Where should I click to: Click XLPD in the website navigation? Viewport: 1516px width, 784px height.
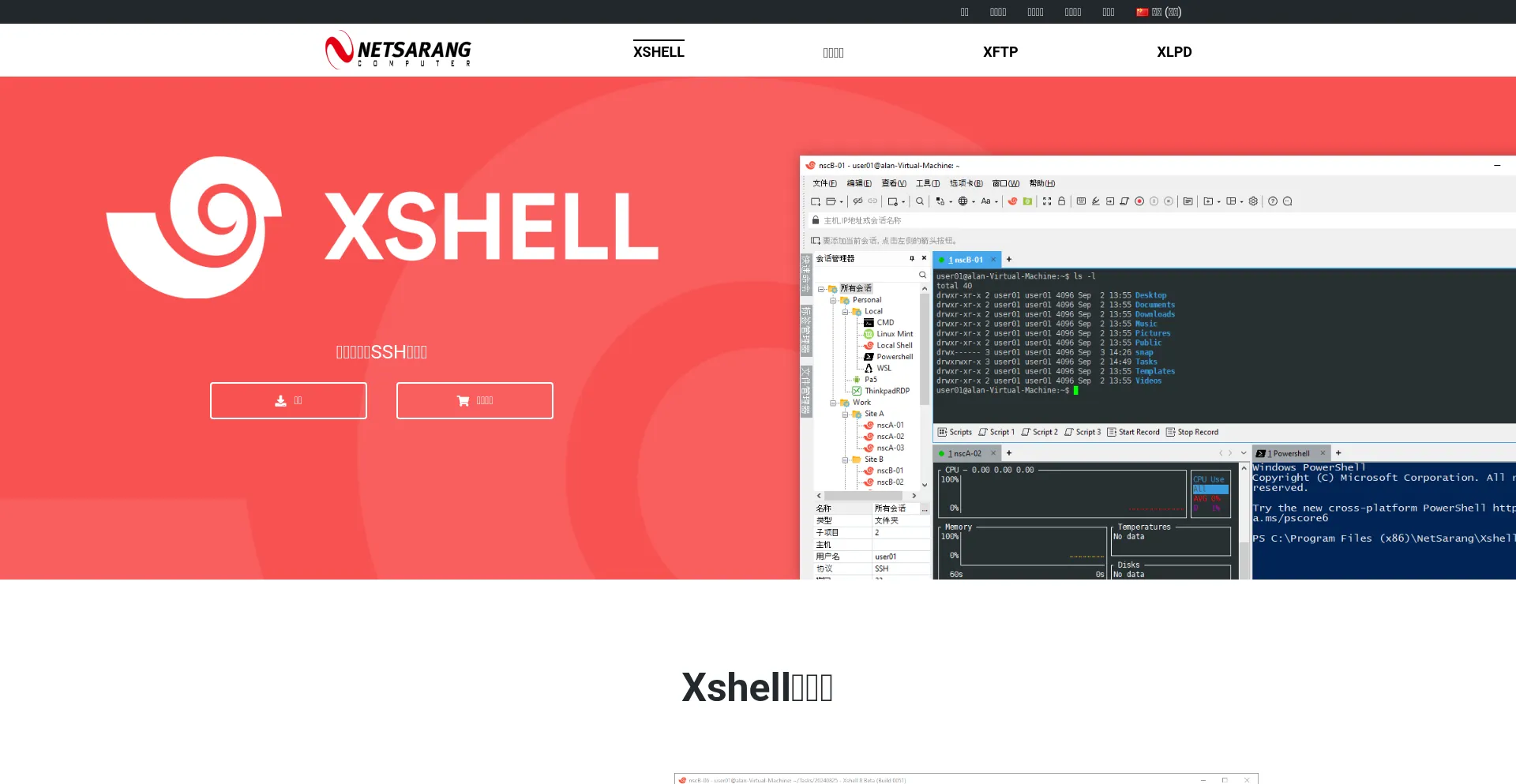pyautogui.click(x=1174, y=52)
